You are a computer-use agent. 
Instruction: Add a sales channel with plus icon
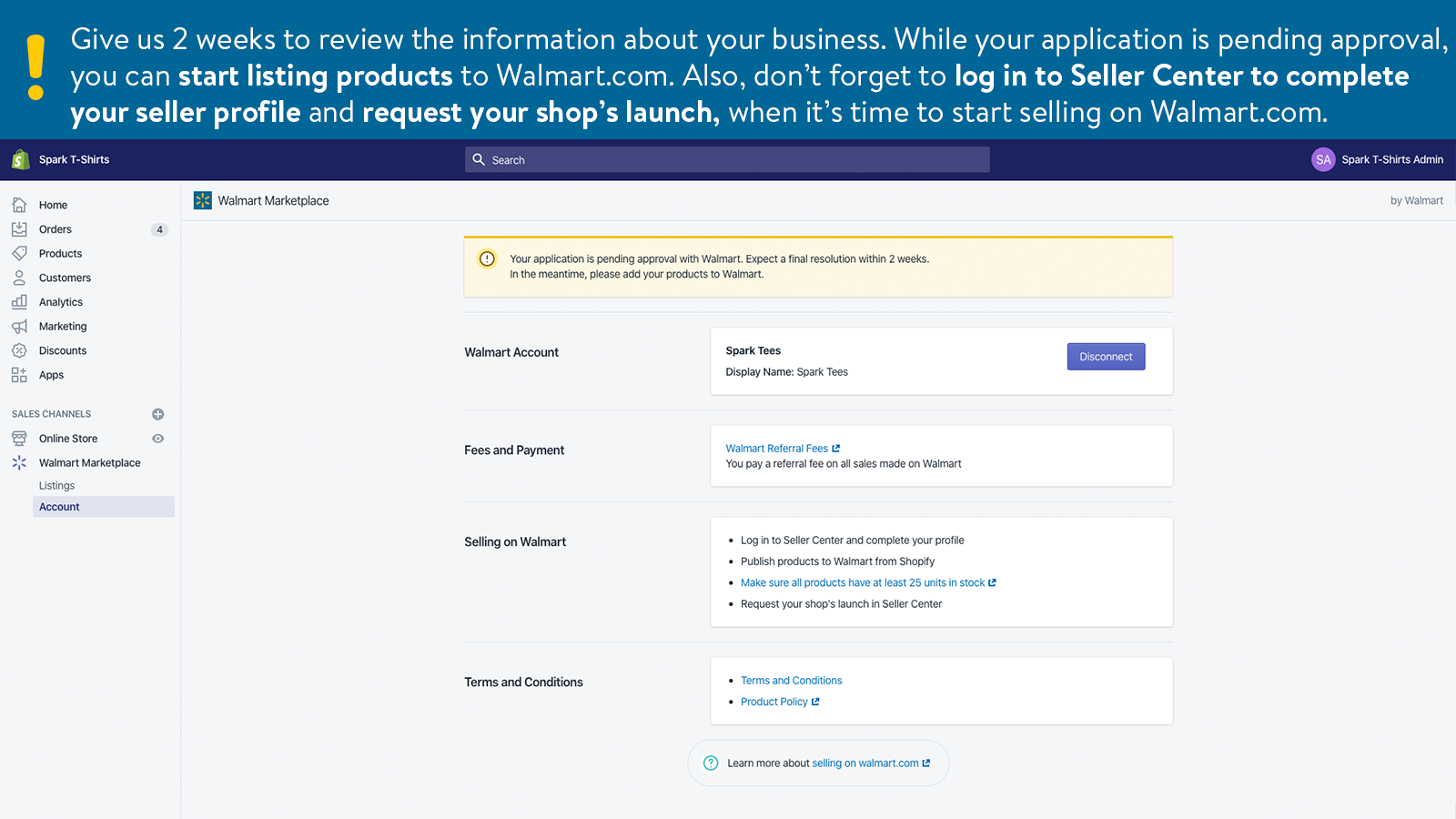[x=157, y=414]
